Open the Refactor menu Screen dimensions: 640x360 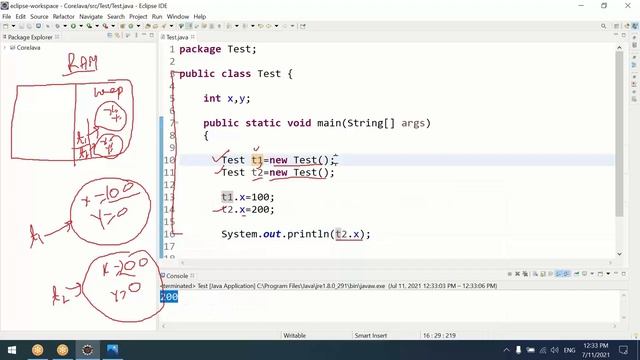pyautogui.click(x=64, y=17)
